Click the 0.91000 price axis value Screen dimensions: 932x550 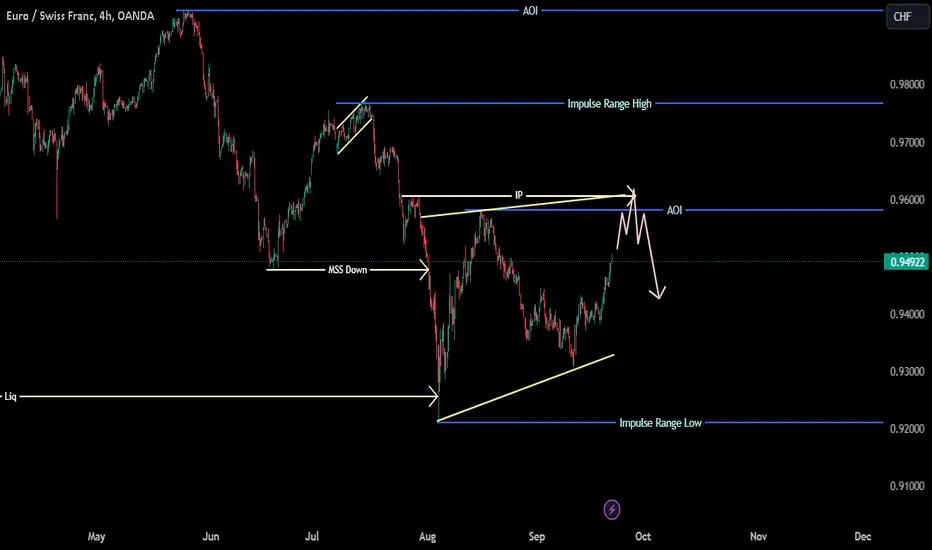[907, 486]
